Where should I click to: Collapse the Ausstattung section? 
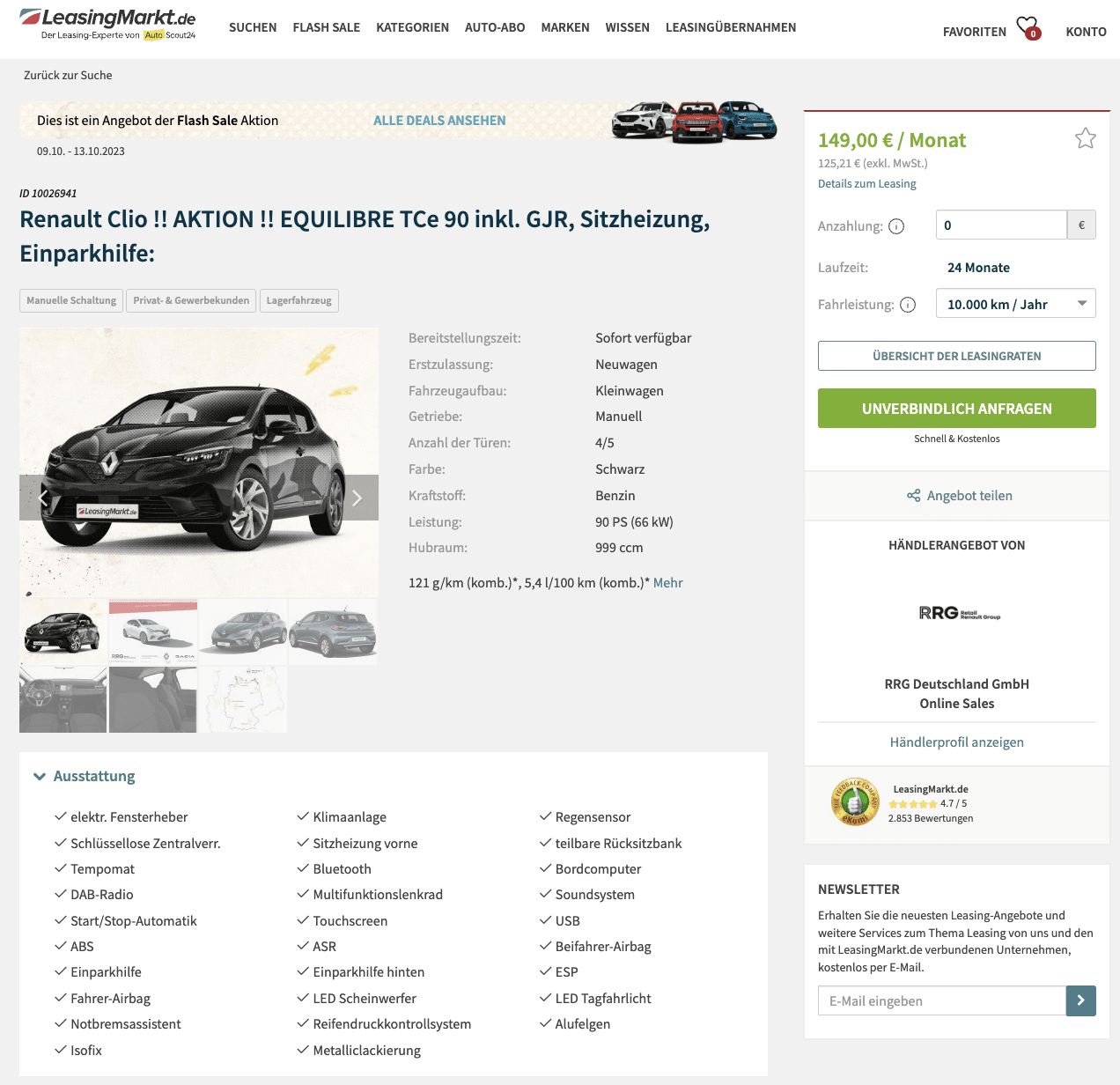point(85,776)
